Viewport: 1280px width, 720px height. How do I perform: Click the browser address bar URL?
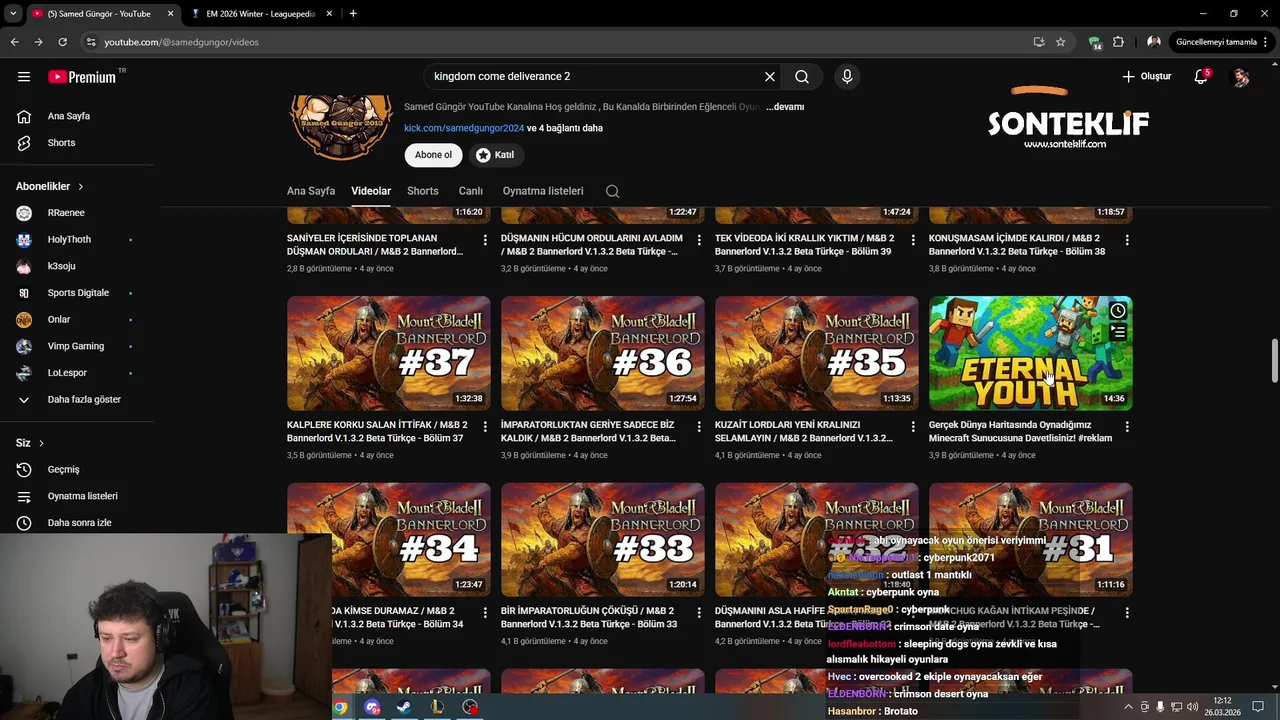[182, 42]
